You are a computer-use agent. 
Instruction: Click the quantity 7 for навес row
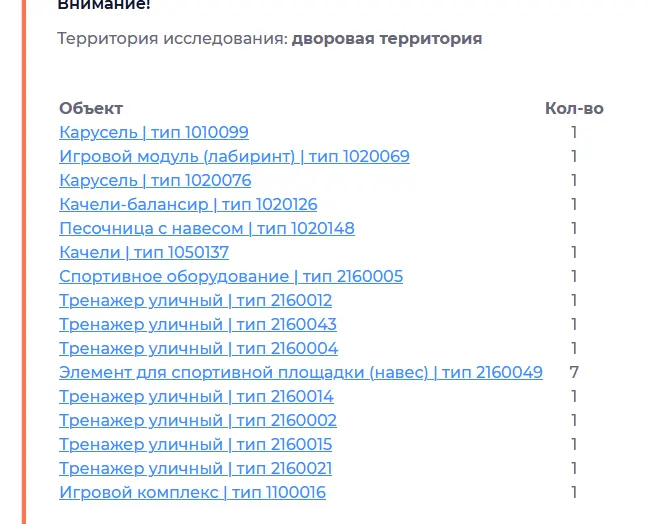pyautogui.click(x=574, y=373)
